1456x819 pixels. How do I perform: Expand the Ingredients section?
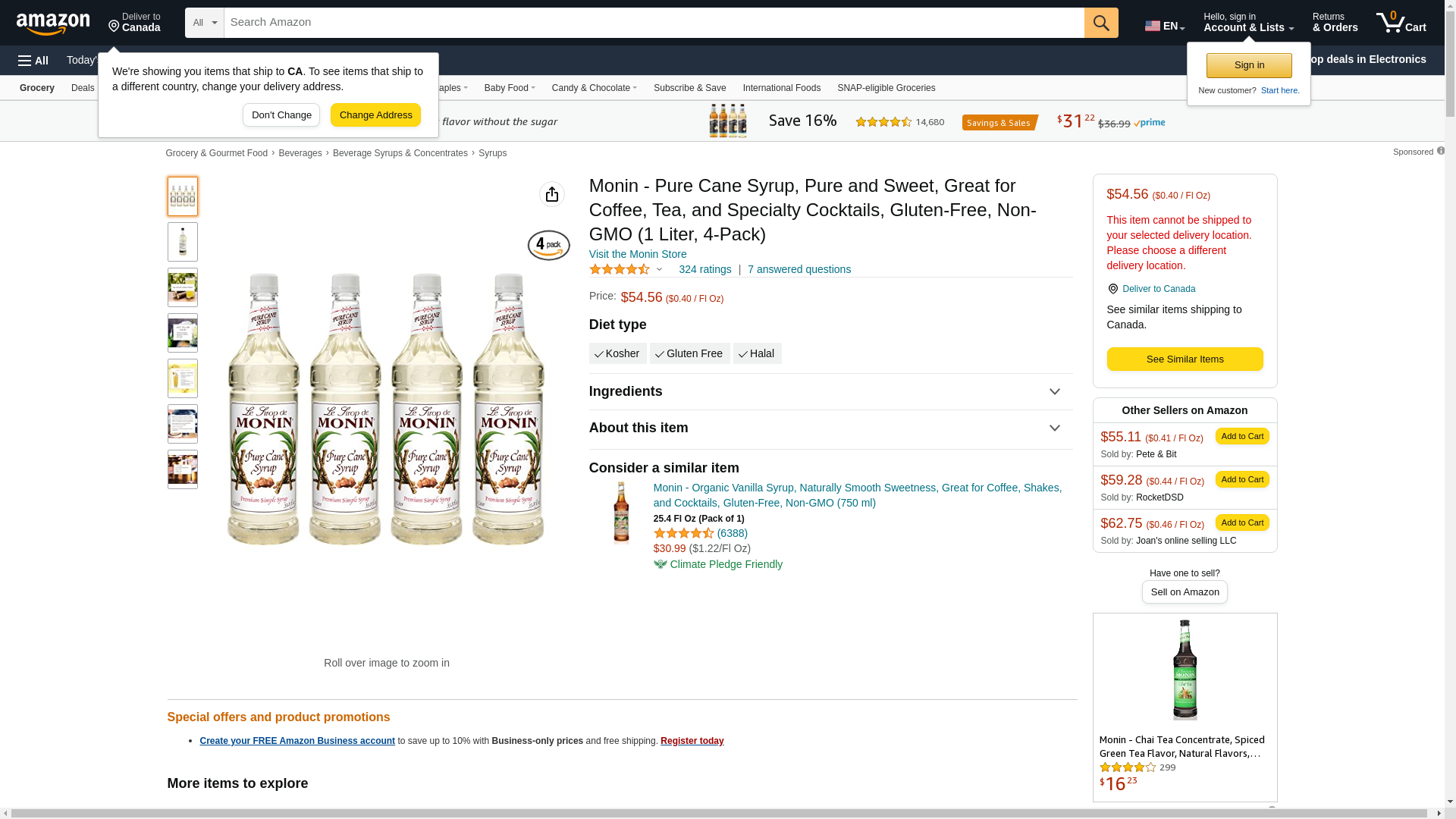(830, 392)
